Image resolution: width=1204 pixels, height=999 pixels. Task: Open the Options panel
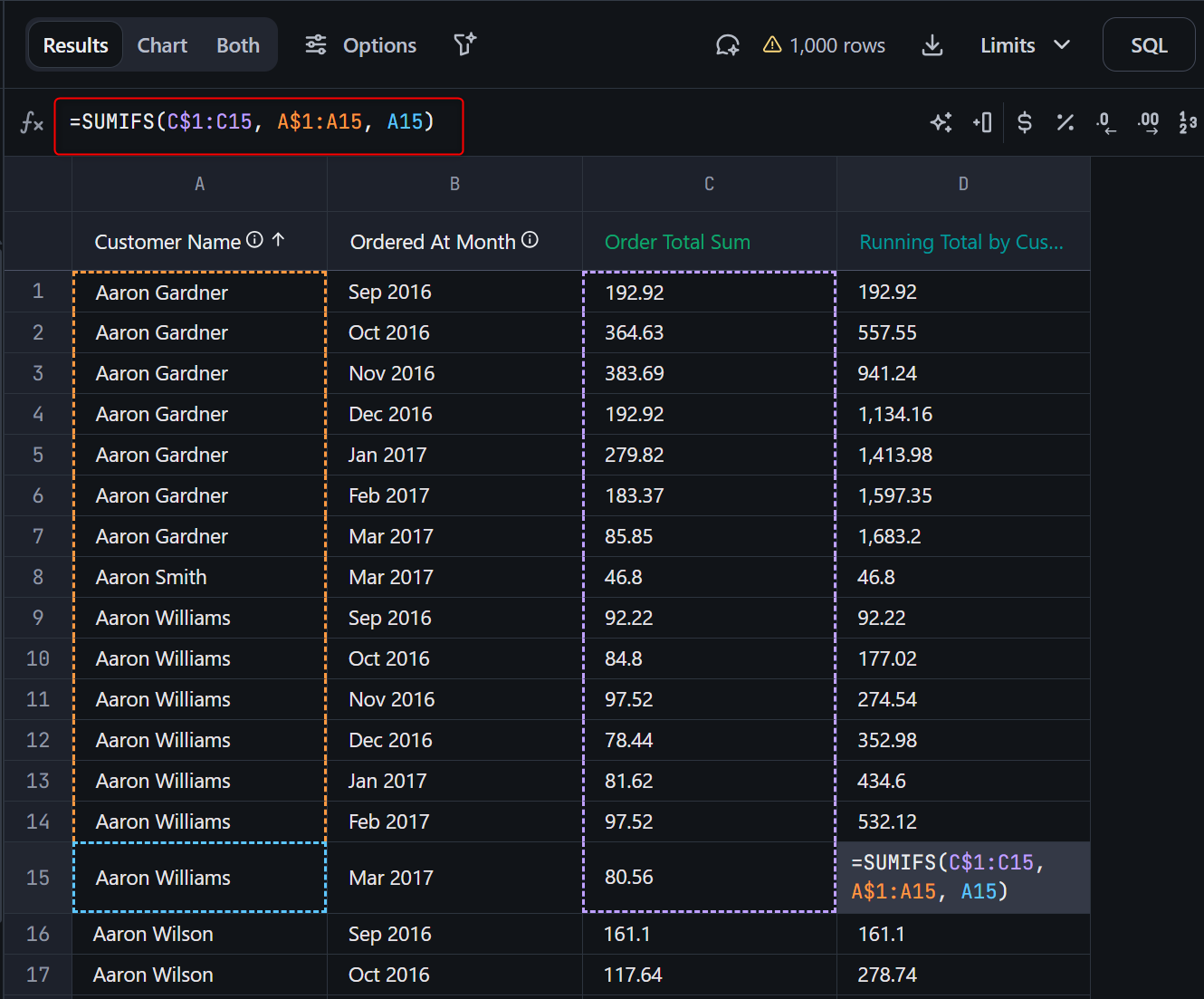(x=361, y=45)
